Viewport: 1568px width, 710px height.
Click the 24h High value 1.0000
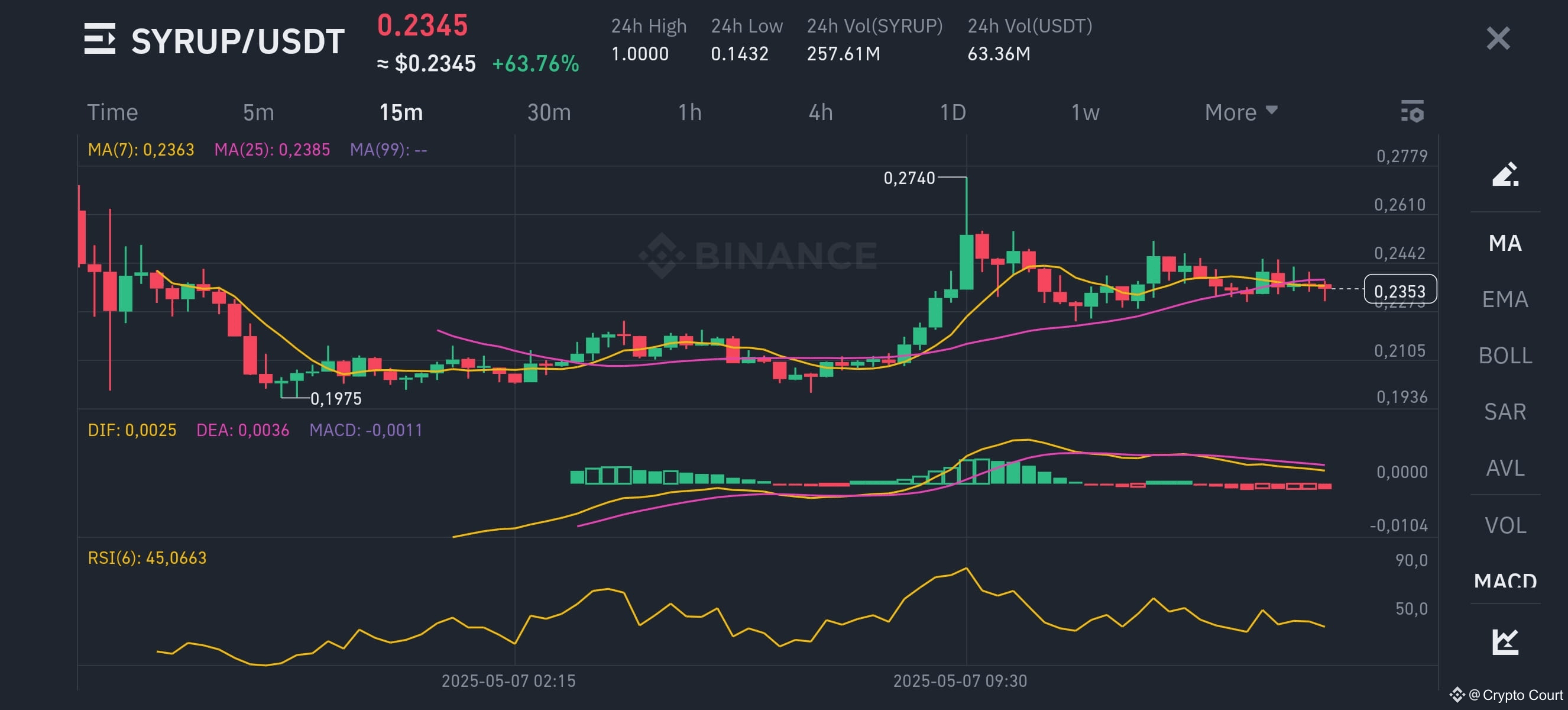[x=640, y=54]
